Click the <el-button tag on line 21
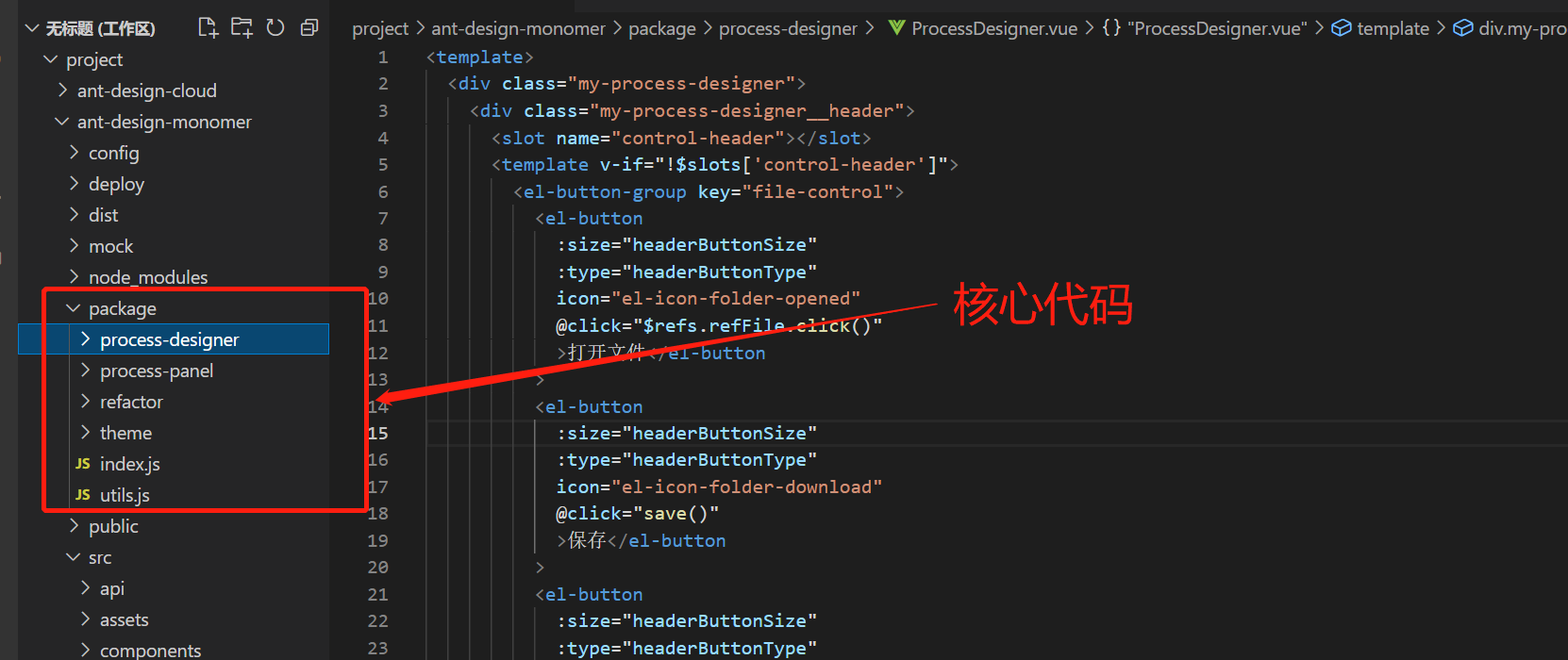This screenshot has width=1568, height=660. pos(589,595)
